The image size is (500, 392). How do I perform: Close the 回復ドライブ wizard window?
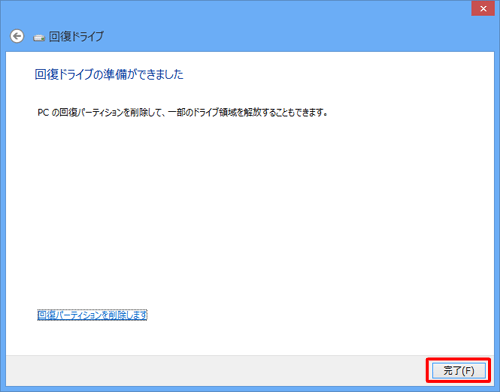pos(483,9)
